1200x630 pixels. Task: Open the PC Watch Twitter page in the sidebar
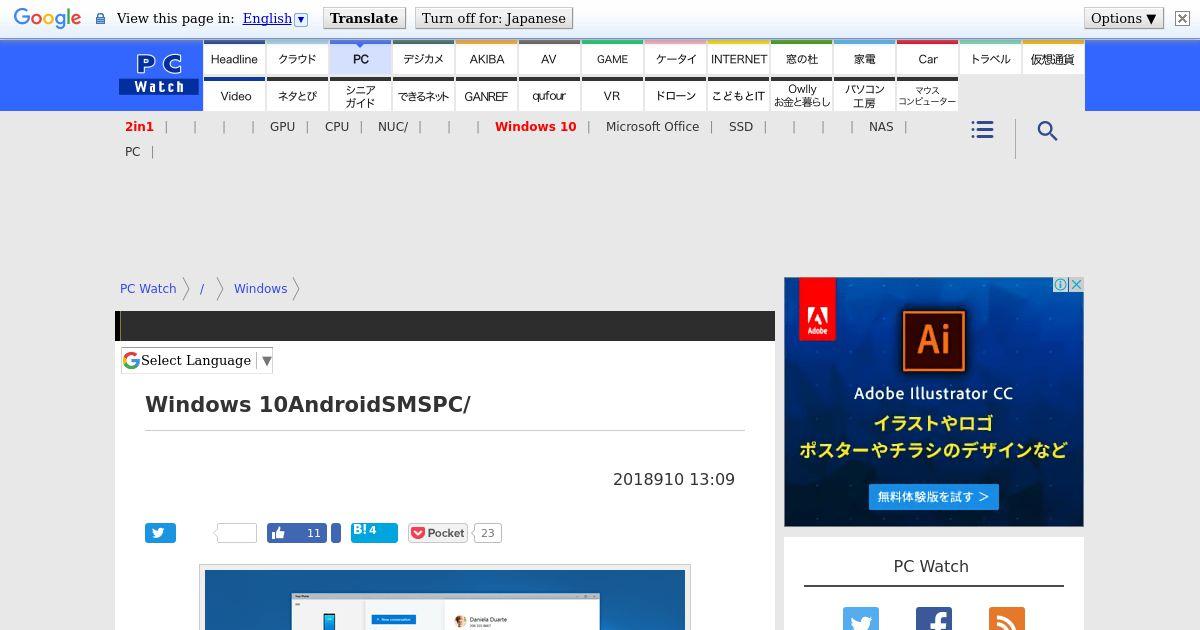pos(860,619)
